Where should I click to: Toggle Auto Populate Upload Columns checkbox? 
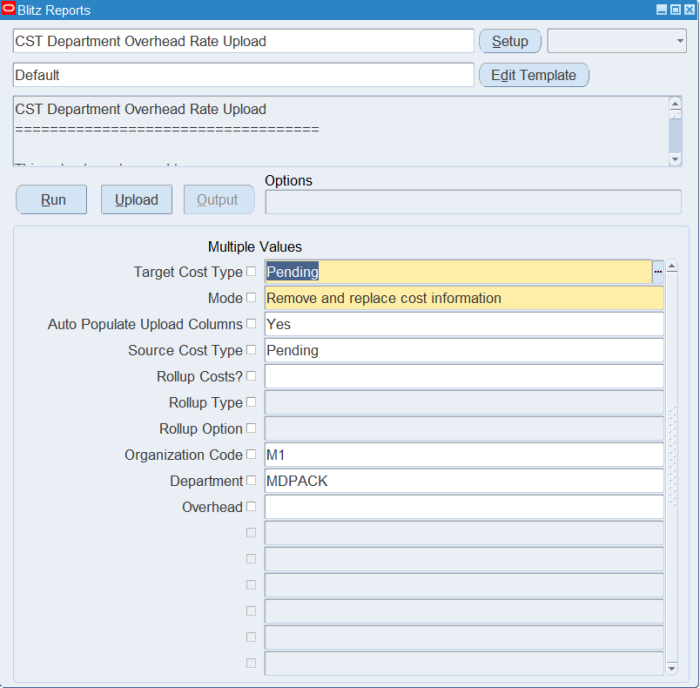pyautogui.click(x=251, y=323)
